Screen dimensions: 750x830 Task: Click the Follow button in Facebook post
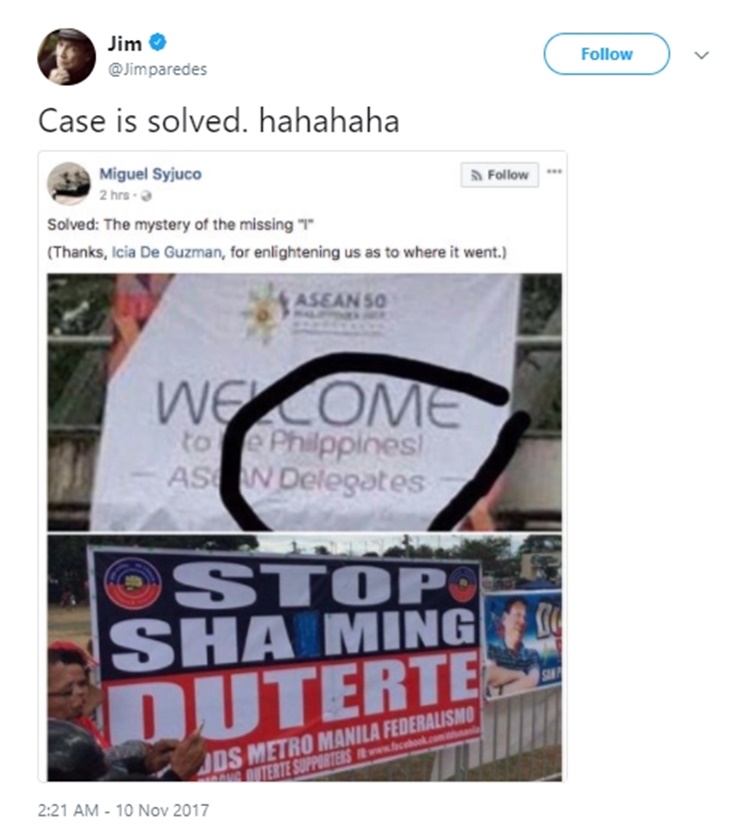[500, 175]
